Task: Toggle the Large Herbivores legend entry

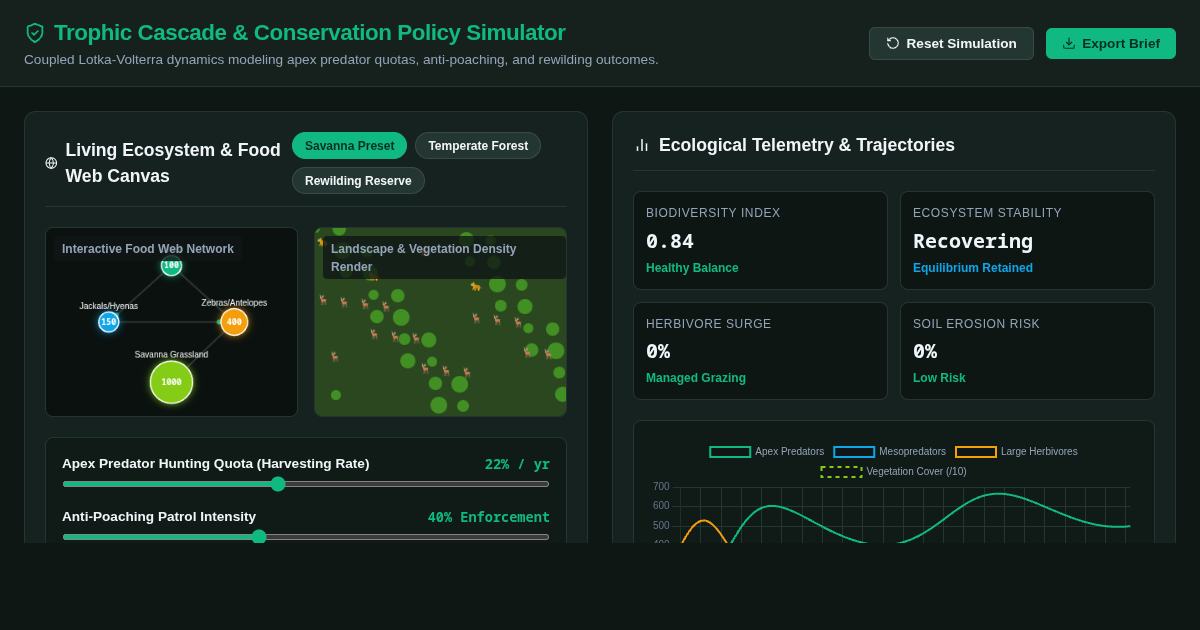Action: tap(1016, 452)
